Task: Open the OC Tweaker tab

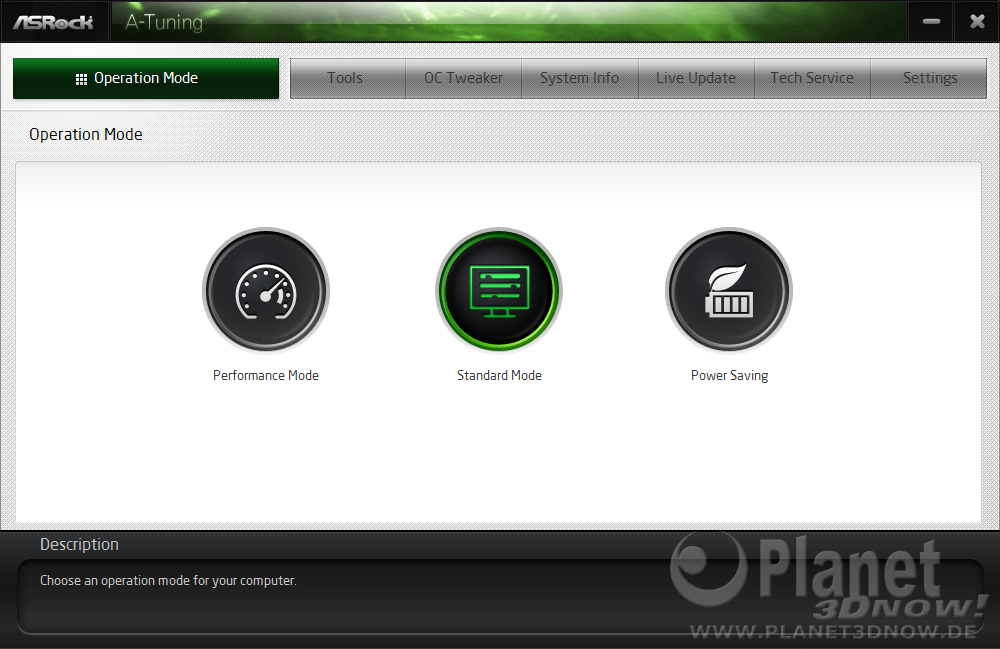Action: [x=464, y=78]
